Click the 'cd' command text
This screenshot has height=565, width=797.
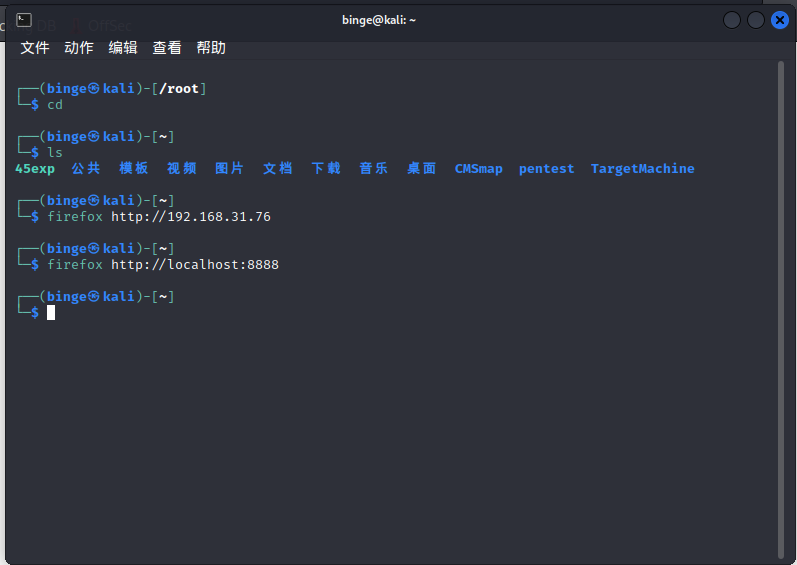(x=55, y=105)
